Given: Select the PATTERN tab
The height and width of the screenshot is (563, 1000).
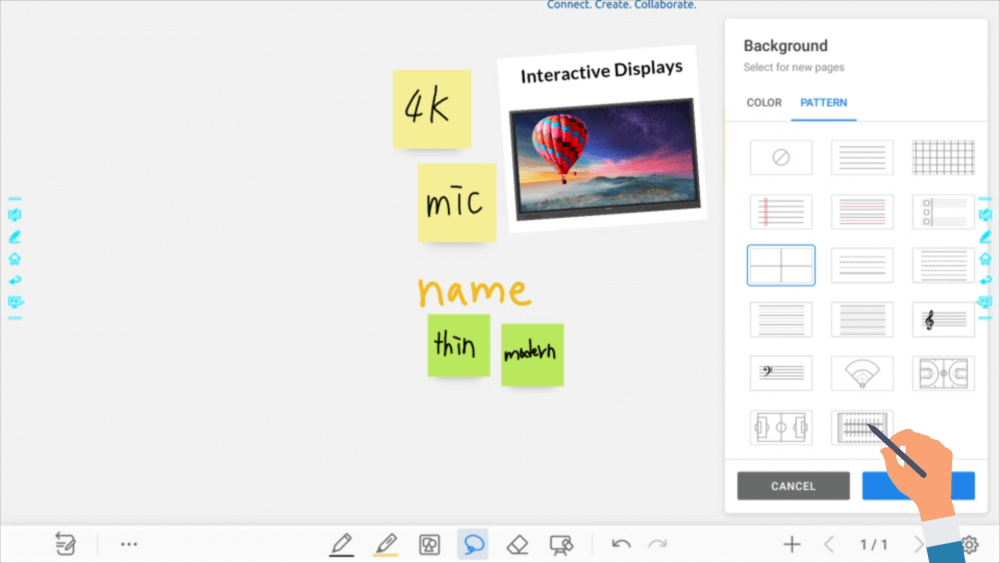Looking at the screenshot, I should [x=823, y=103].
